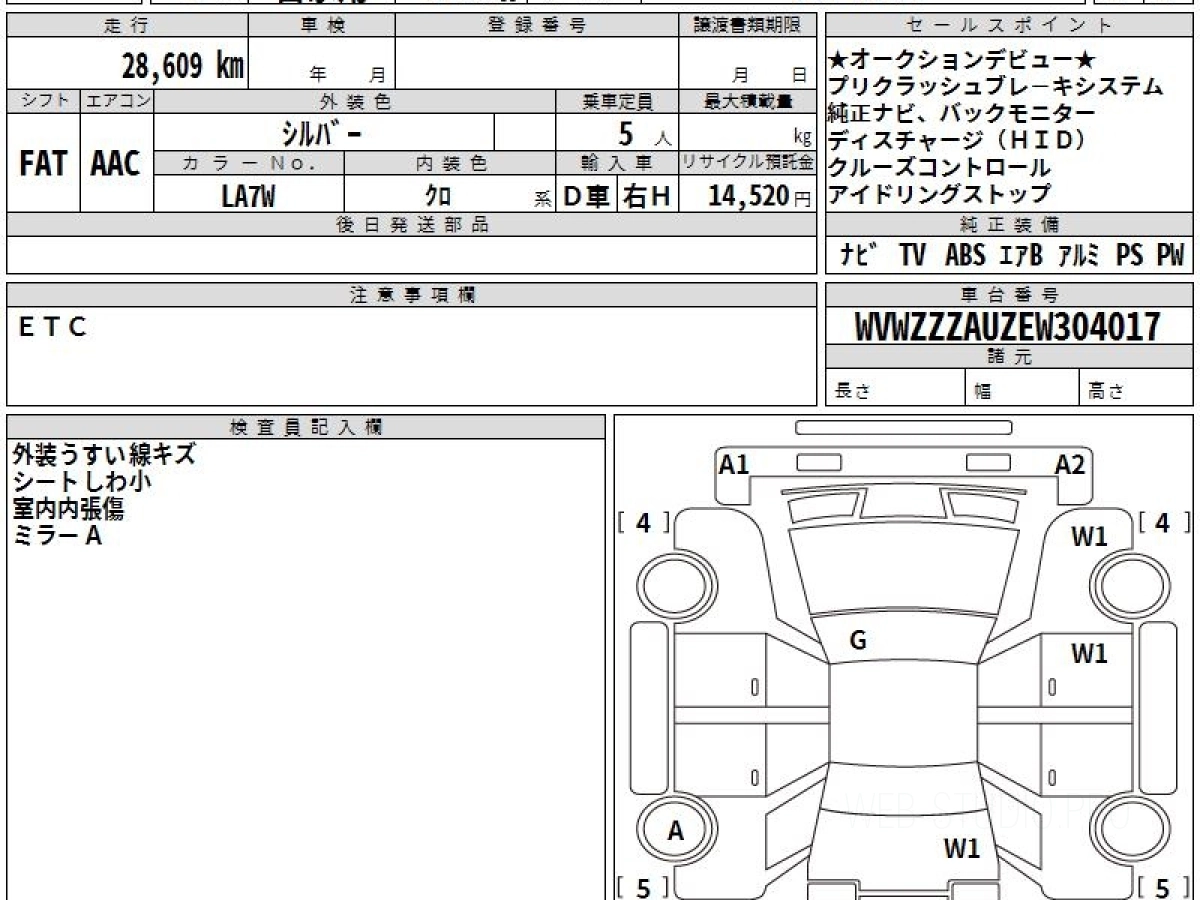Select the 室内内張傷 inspector note
1200x900 pixels.
pos(68,509)
